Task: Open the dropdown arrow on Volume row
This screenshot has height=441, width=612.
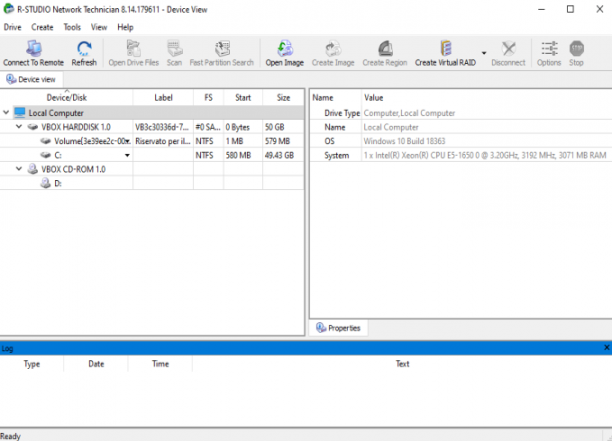Action: point(128,141)
